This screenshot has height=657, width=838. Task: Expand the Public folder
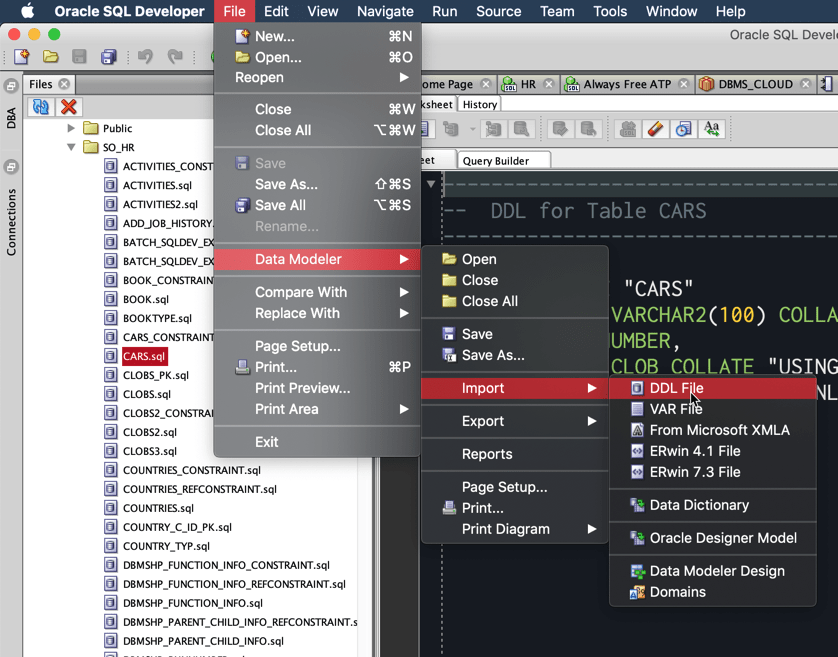pos(71,128)
